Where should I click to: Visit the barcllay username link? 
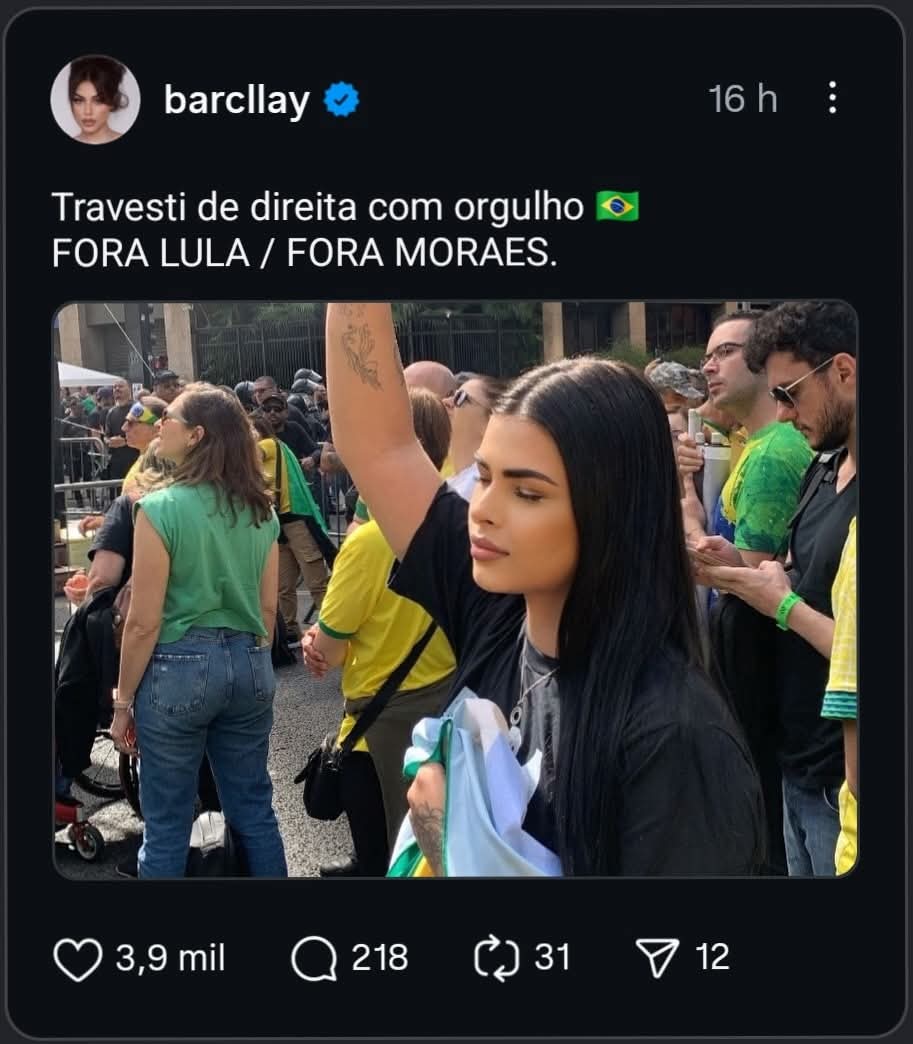(x=236, y=101)
